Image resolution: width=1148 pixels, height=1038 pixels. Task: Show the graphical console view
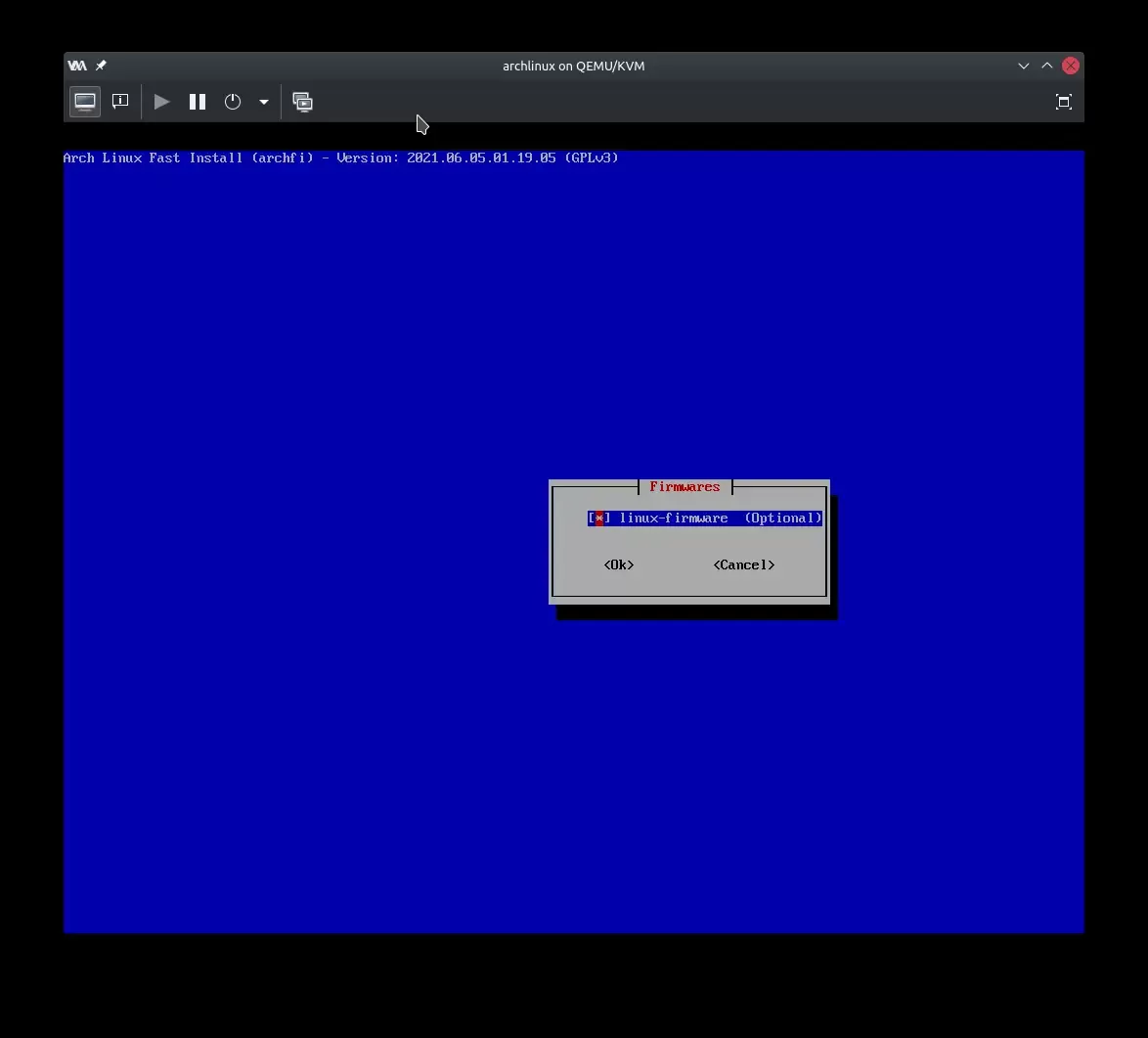point(85,102)
